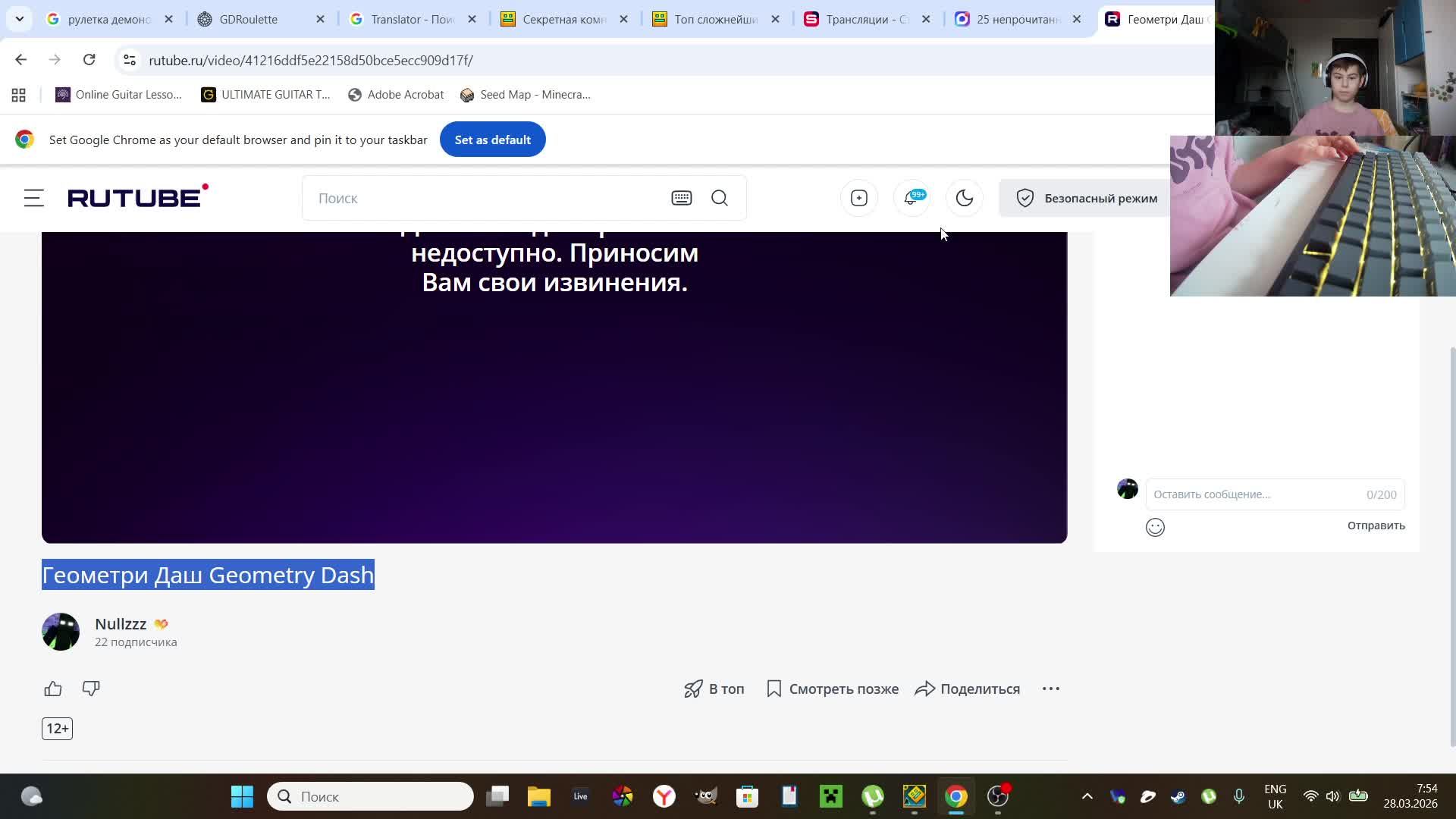
Task: Click the emoji smiley in chat panel
Action: click(x=1154, y=527)
